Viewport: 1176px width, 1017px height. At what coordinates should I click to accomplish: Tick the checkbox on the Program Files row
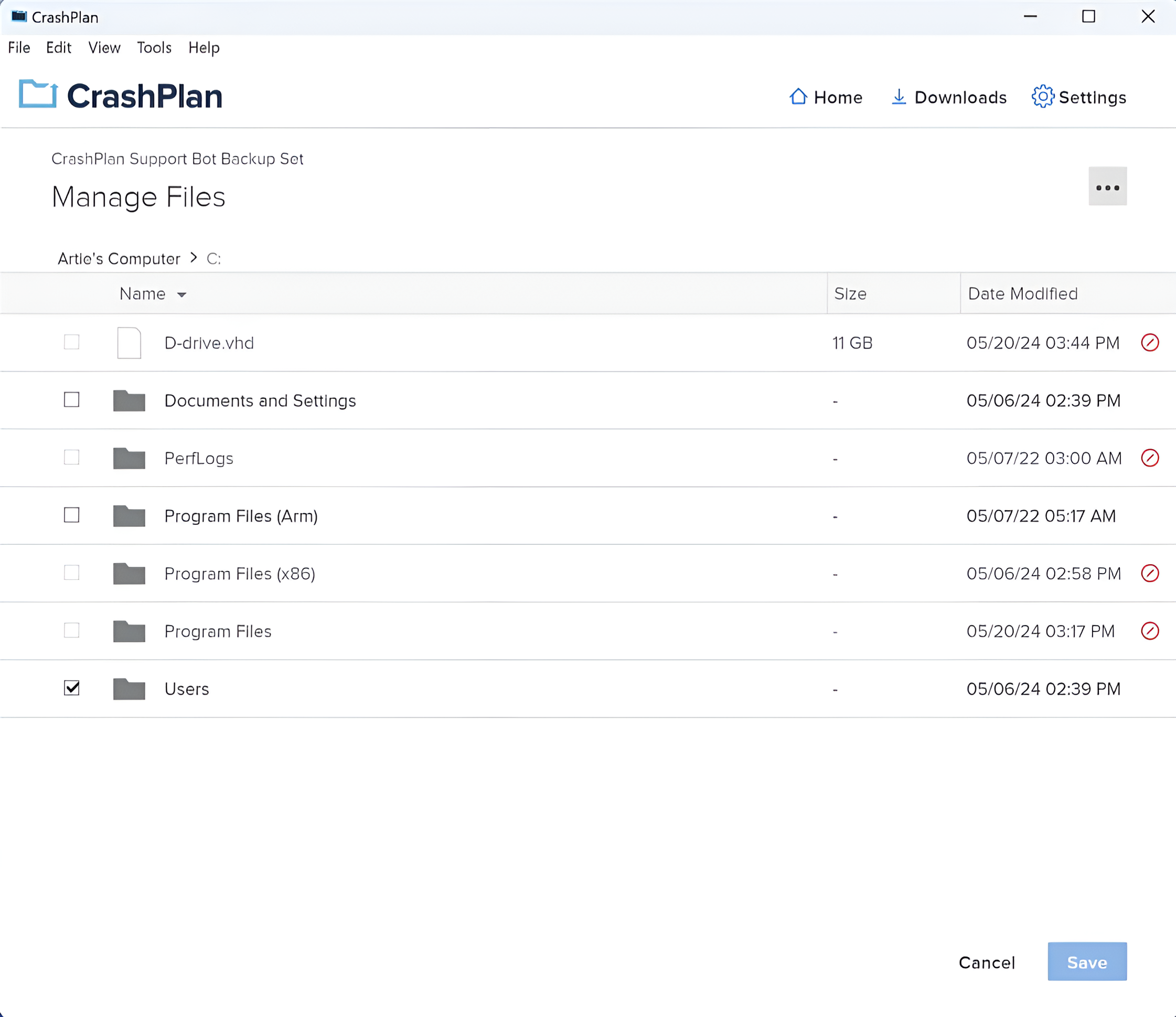pyautogui.click(x=71, y=630)
